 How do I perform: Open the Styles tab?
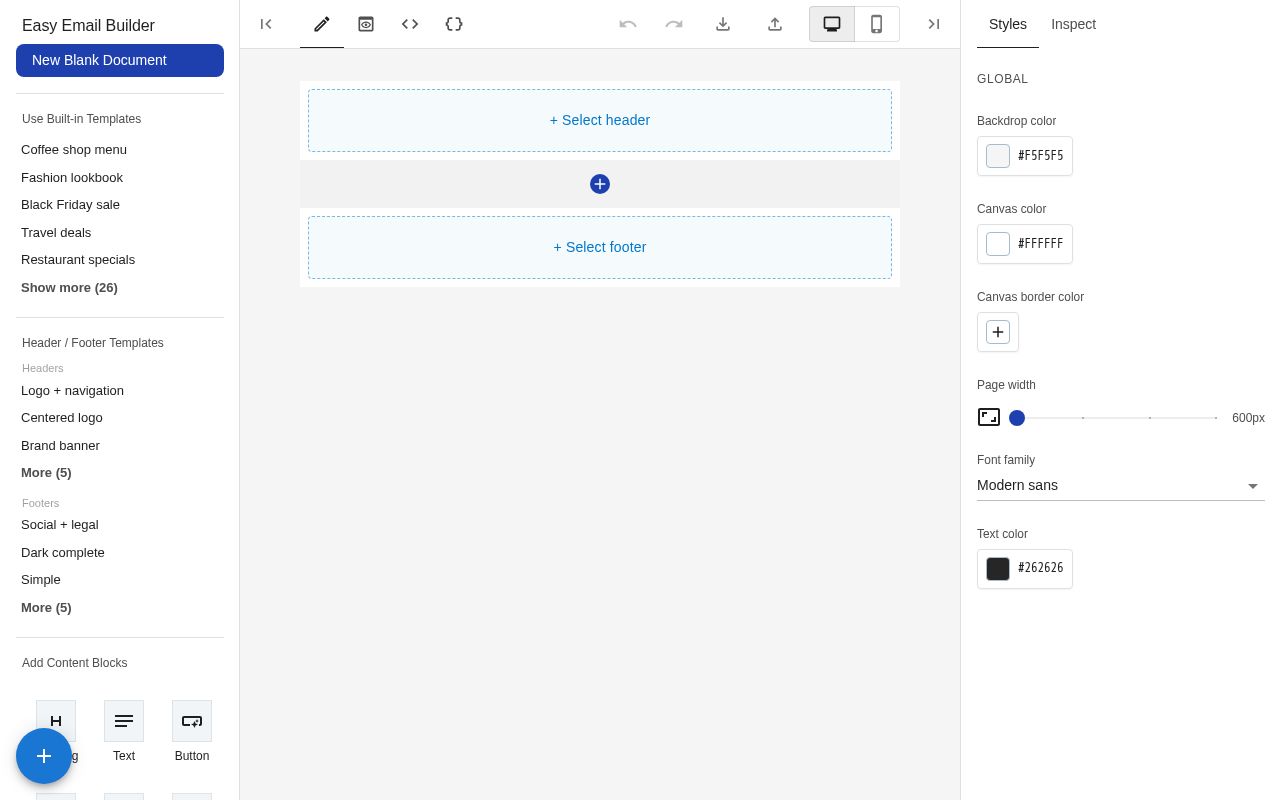point(1008,24)
